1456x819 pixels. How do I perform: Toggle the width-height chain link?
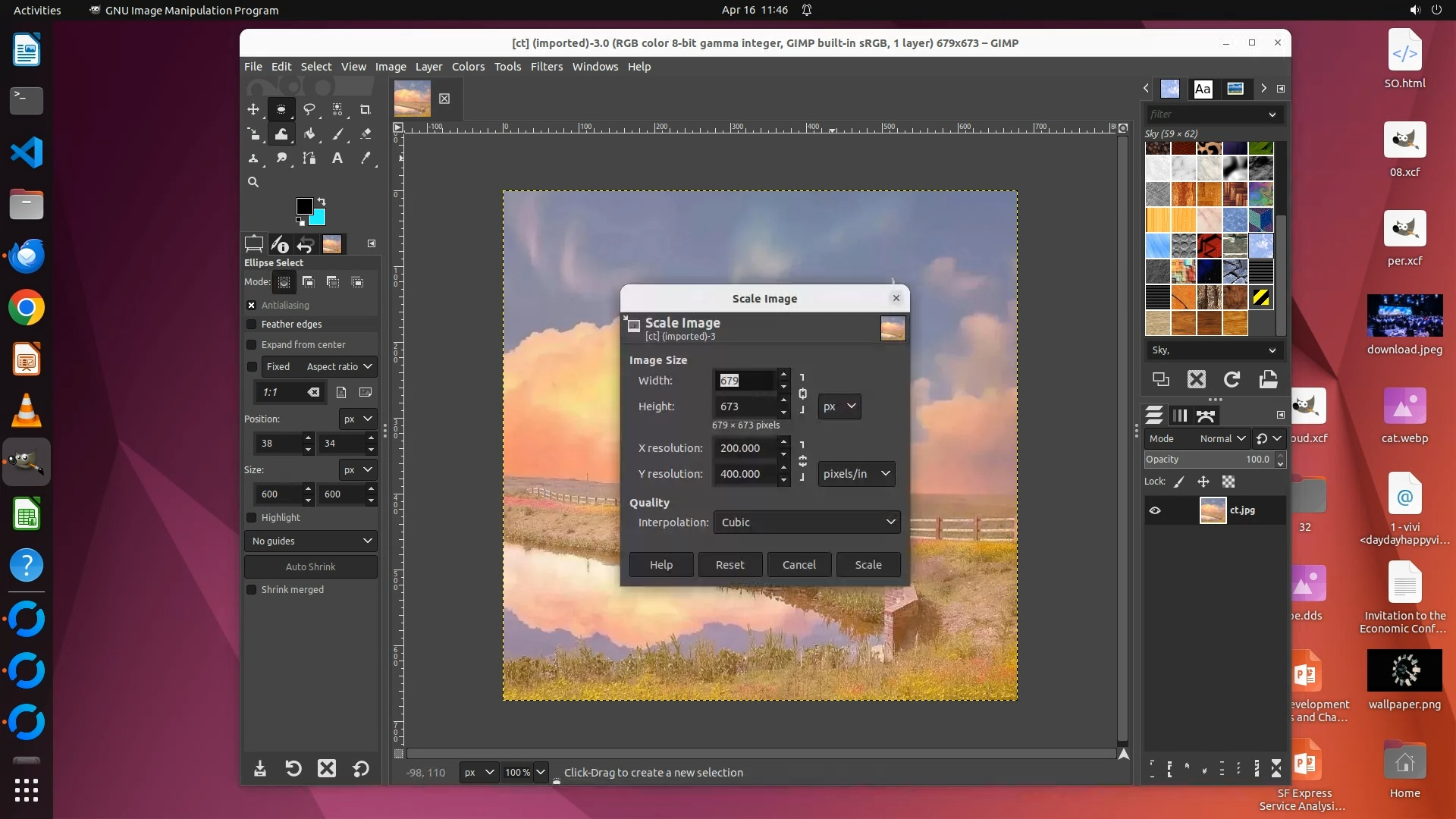pos(802,394)
